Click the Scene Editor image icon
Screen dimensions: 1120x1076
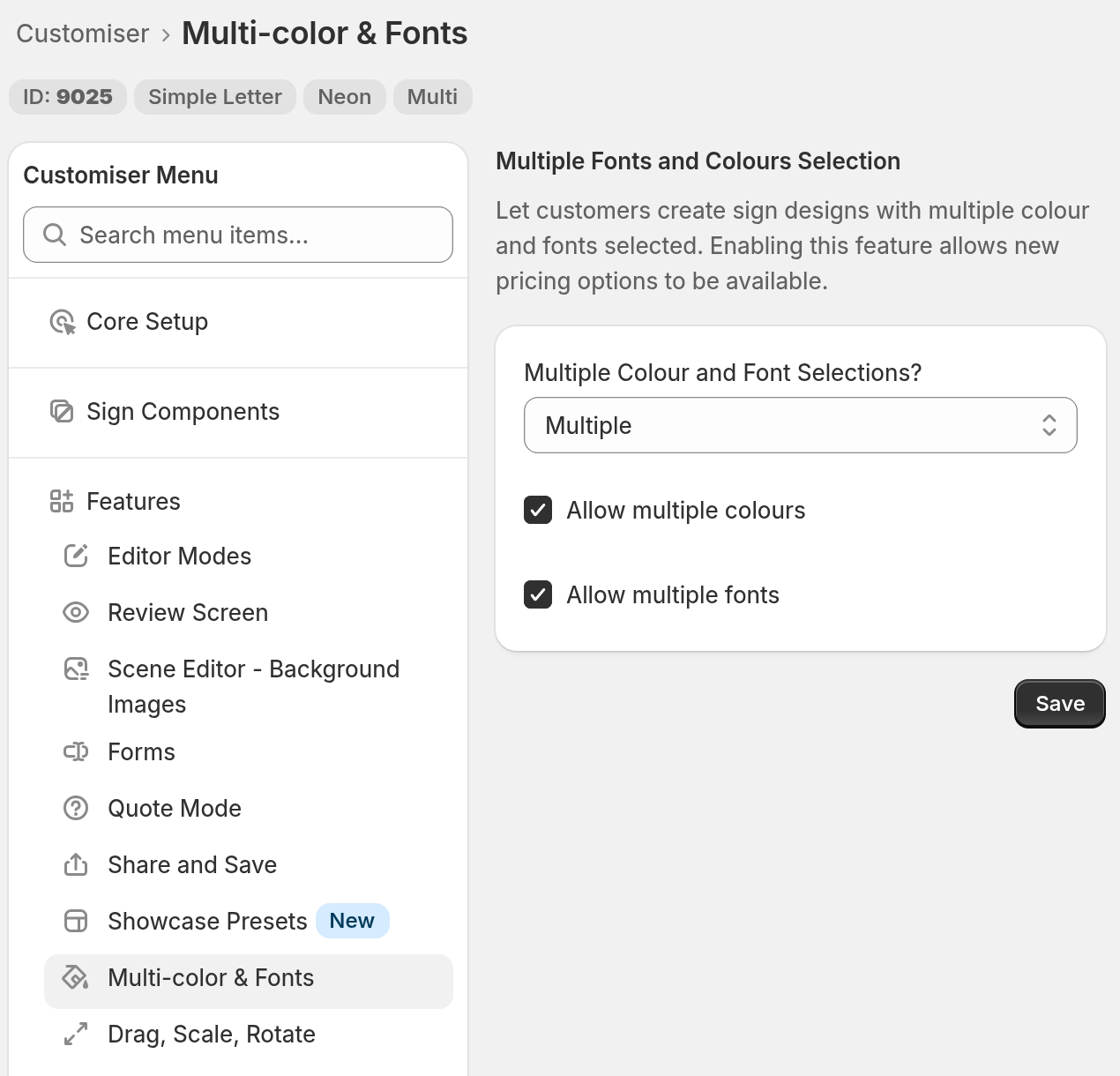coord(76,669)
